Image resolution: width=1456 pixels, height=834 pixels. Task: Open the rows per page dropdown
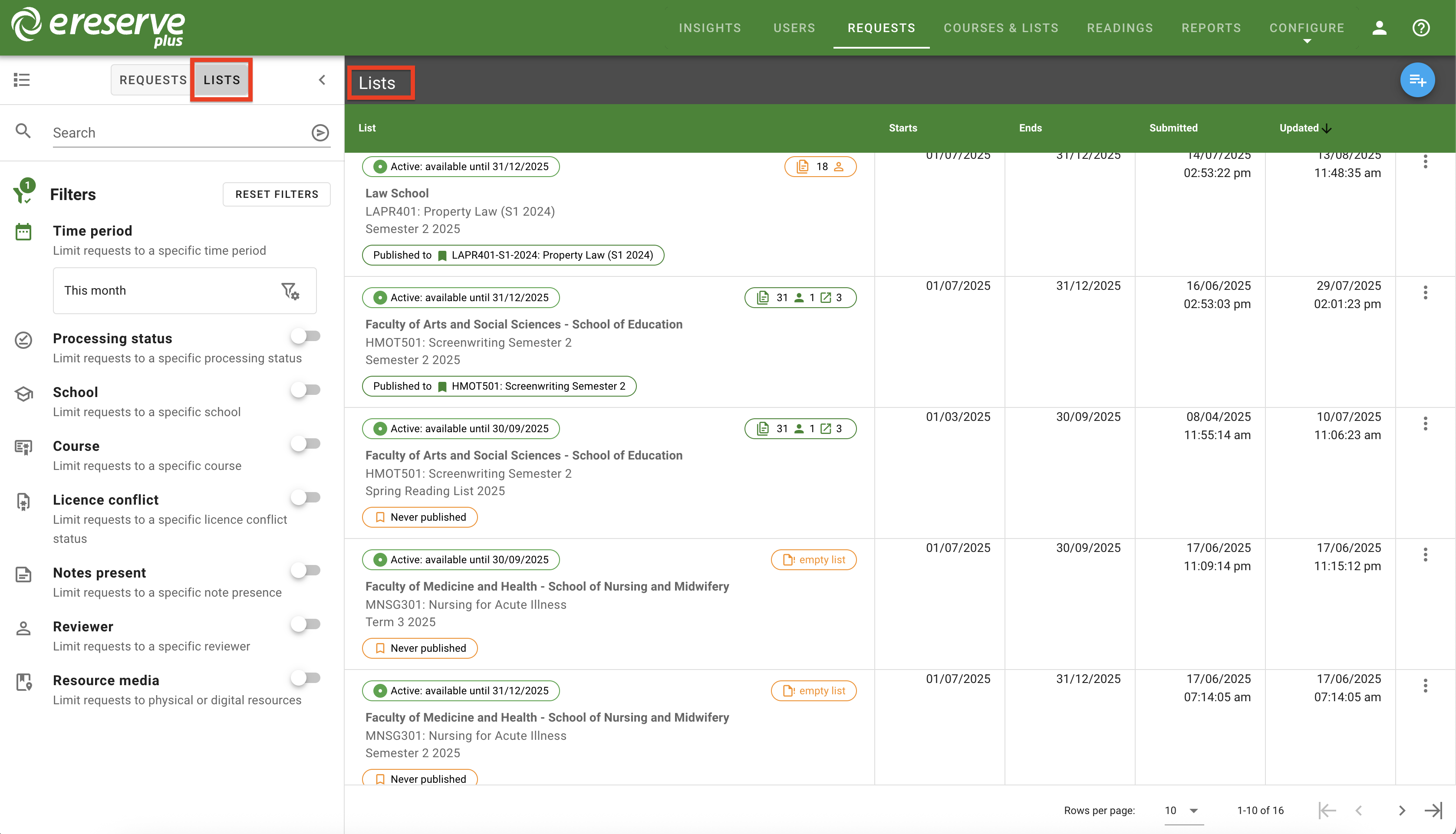pos(1180,810)
